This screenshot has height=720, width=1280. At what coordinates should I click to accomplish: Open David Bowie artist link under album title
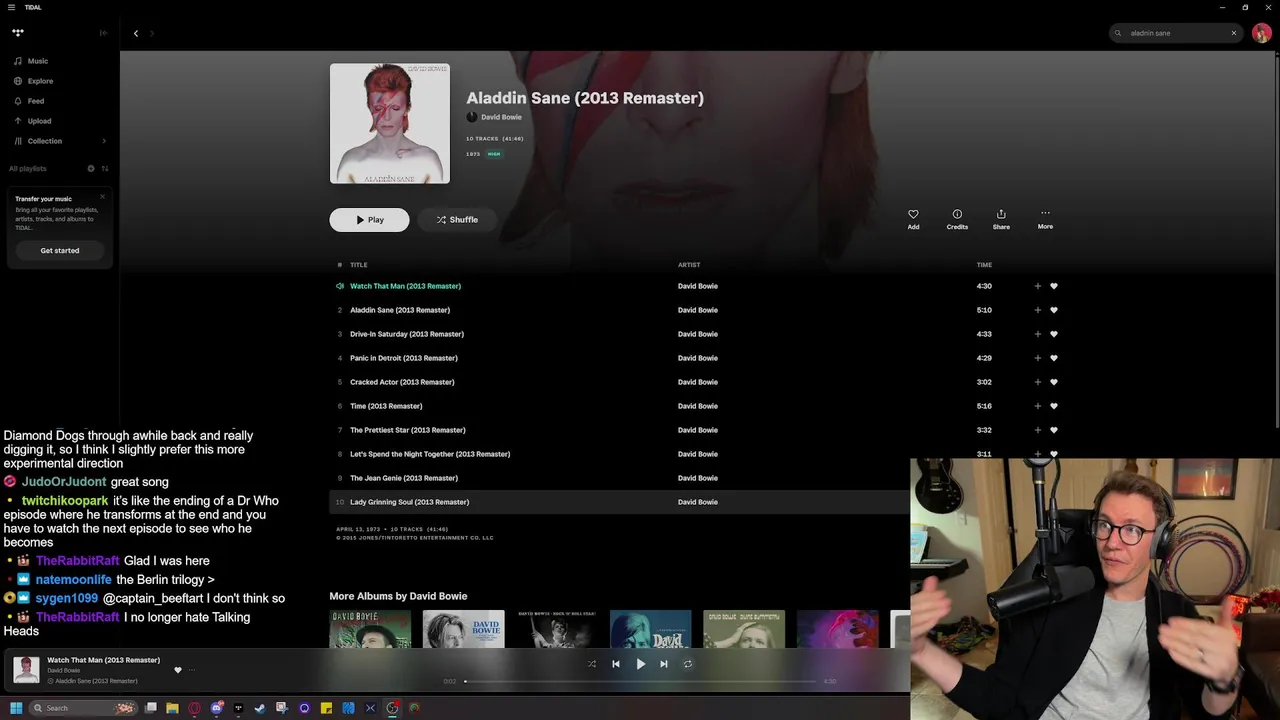click(x=501, y=117)
